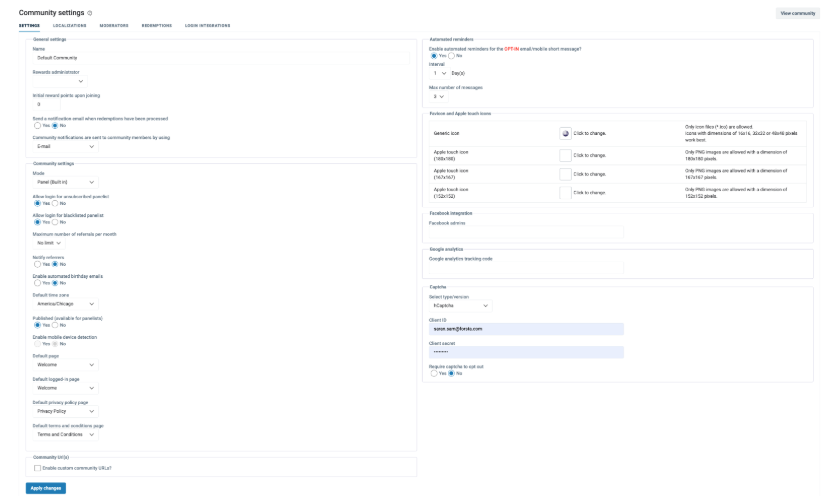Click the Captcha Client ID field
The width and height of the screenshot is (831, 496).
point(526,329)
